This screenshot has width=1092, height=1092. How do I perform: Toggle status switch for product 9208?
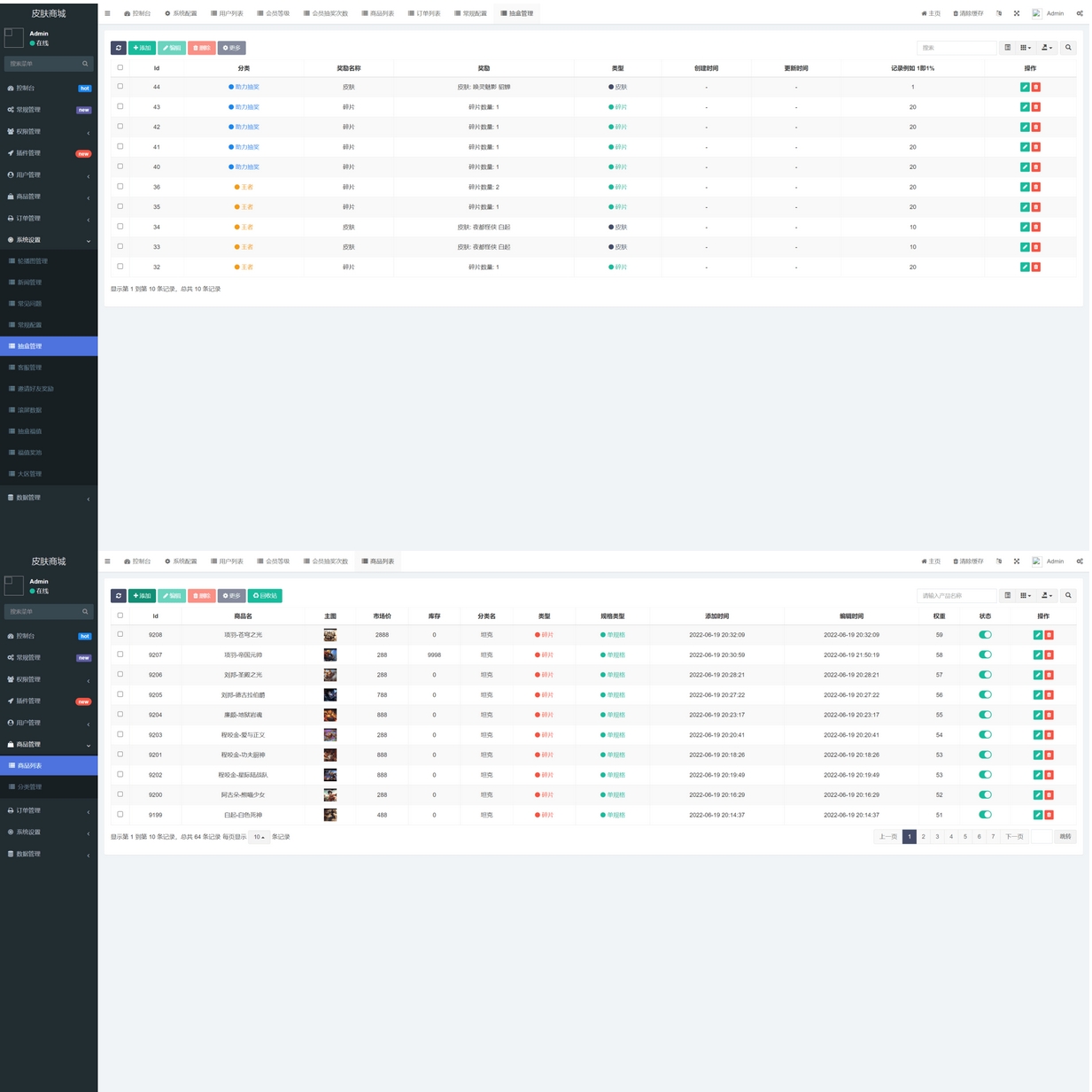point(985,635)
